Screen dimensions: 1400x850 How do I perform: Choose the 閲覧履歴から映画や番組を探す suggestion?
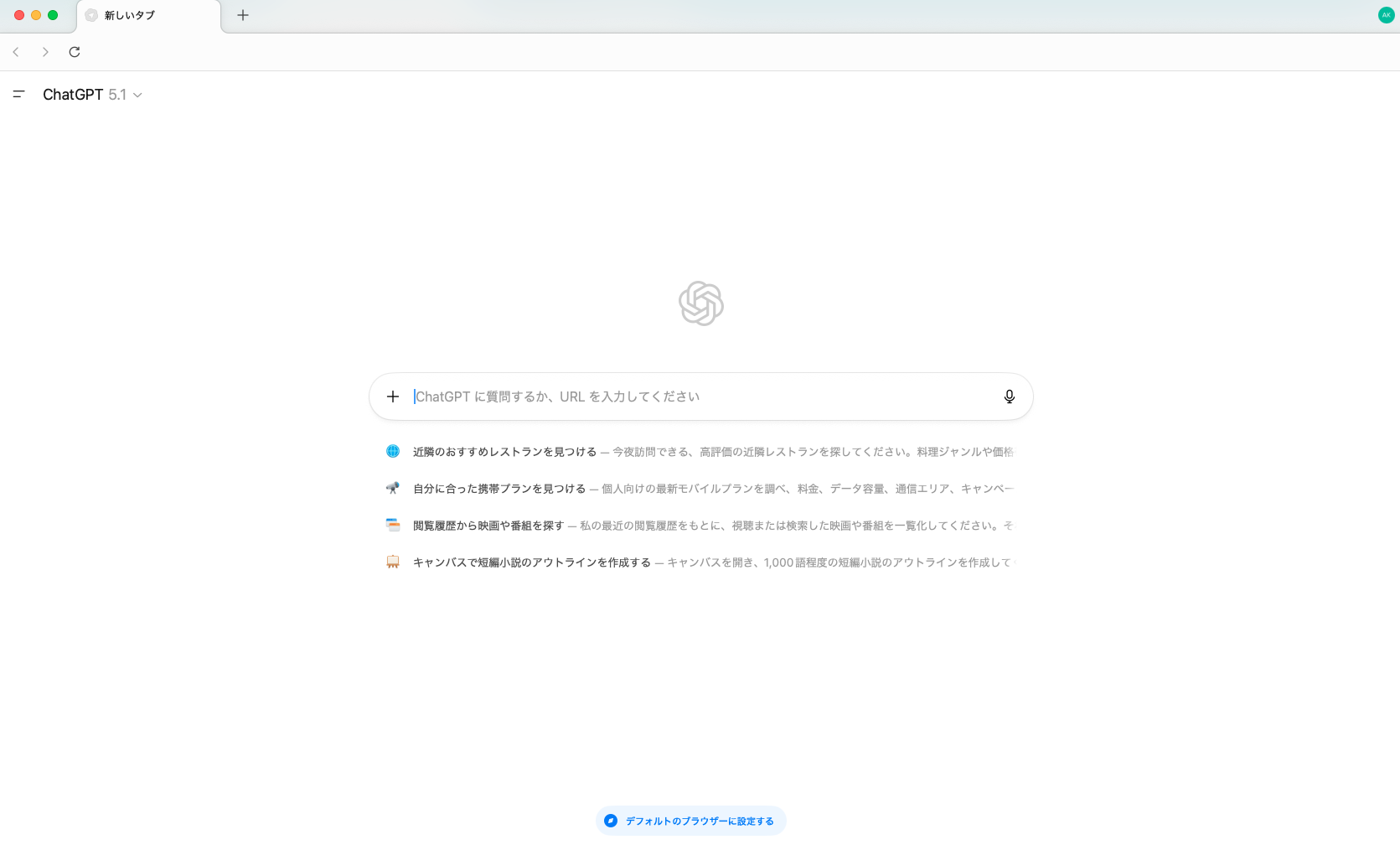pos(488,526)
